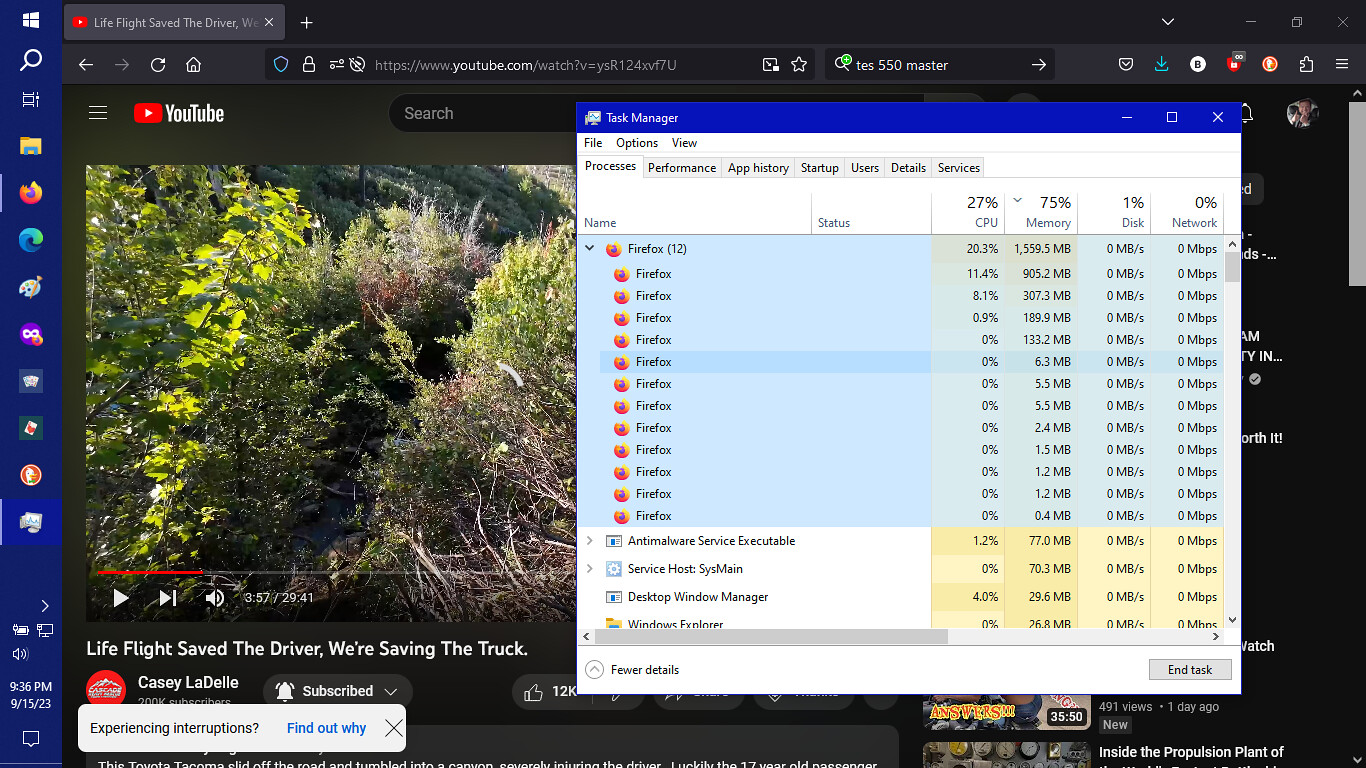Viewport: 1366px width, 768px height.
Task: Open Microsoft Edge from taskbar
Action: point(30,239)
